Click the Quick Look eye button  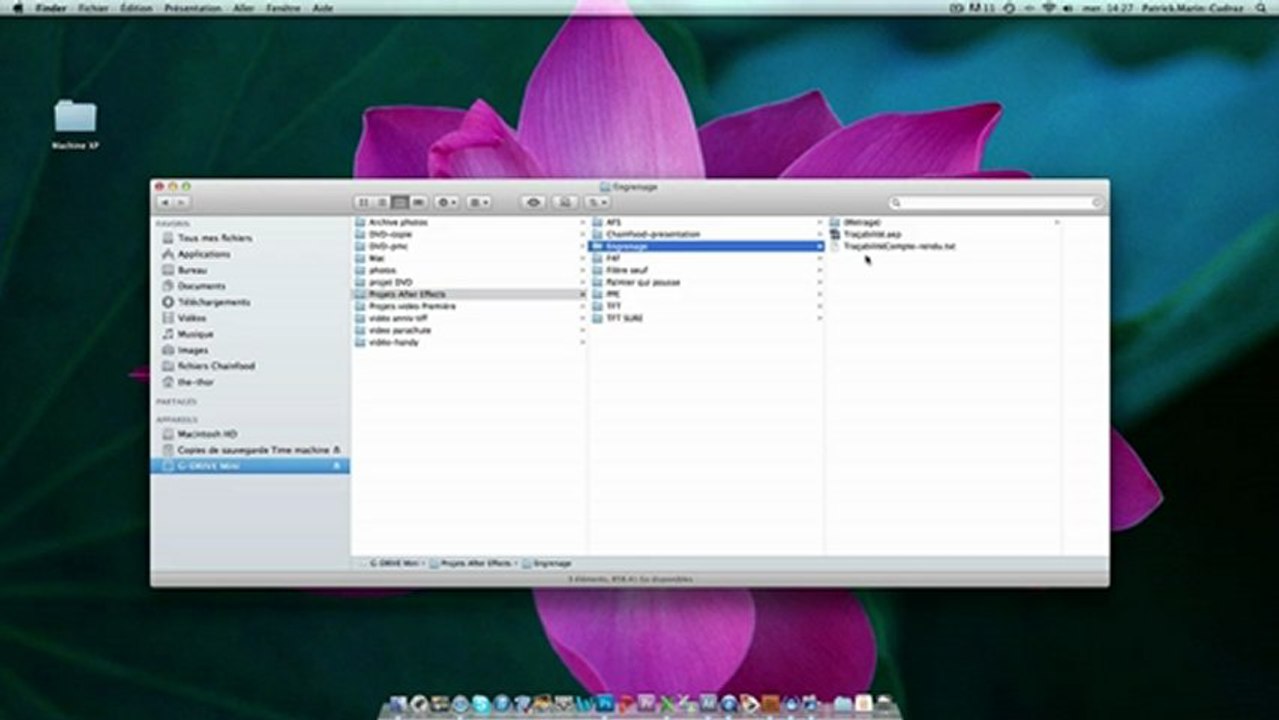click(533, 202)
